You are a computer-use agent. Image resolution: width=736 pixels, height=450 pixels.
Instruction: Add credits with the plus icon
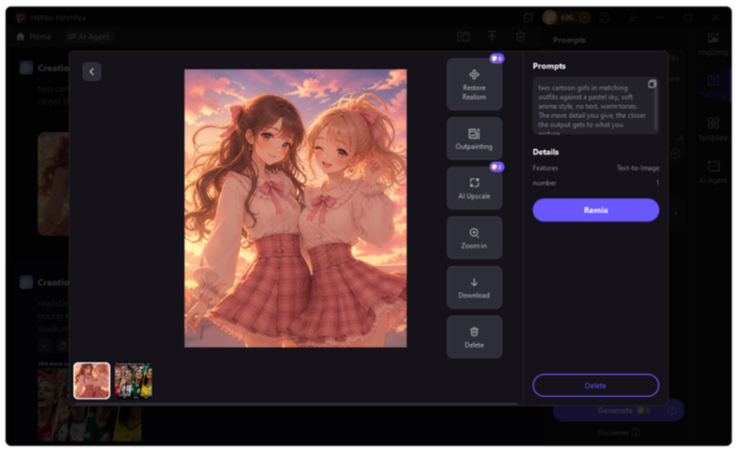pyautogui.click(x=584, y=18)
